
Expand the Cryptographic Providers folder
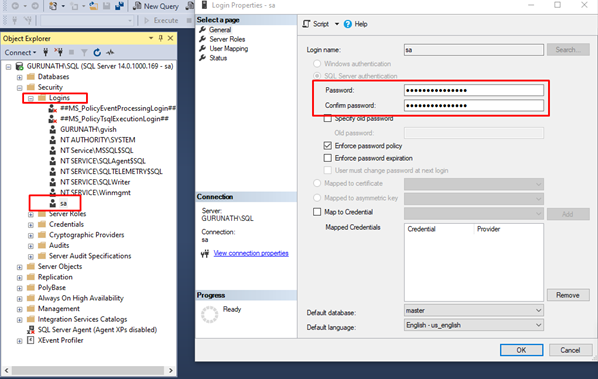31,236
